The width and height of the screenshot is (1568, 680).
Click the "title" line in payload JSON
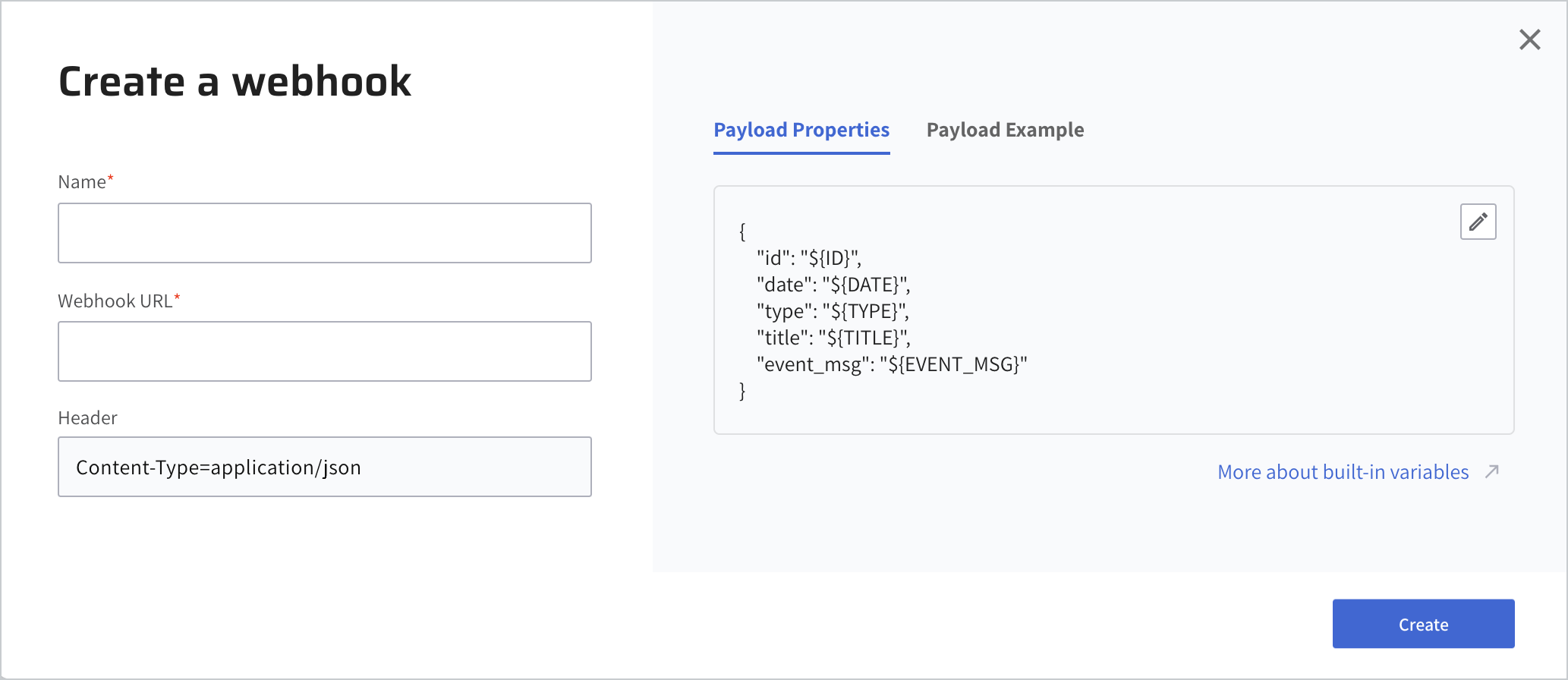coord(833,338)
